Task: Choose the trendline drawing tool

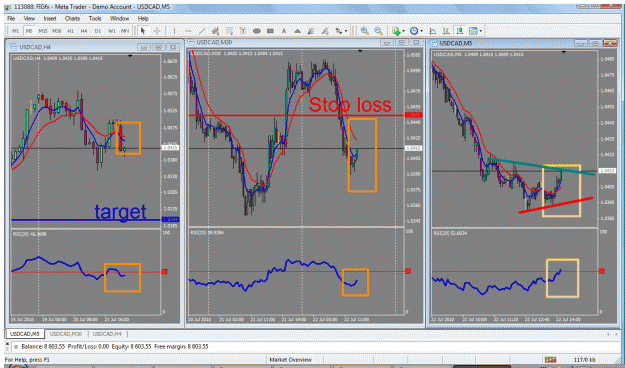Action: tap(202, 31)
